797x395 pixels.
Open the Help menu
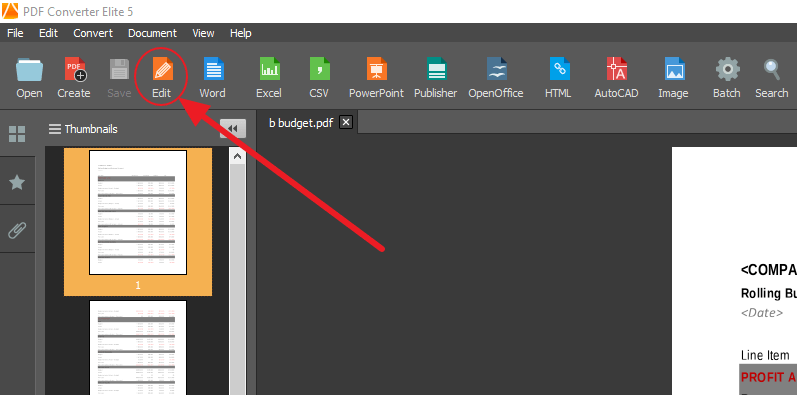241,33
